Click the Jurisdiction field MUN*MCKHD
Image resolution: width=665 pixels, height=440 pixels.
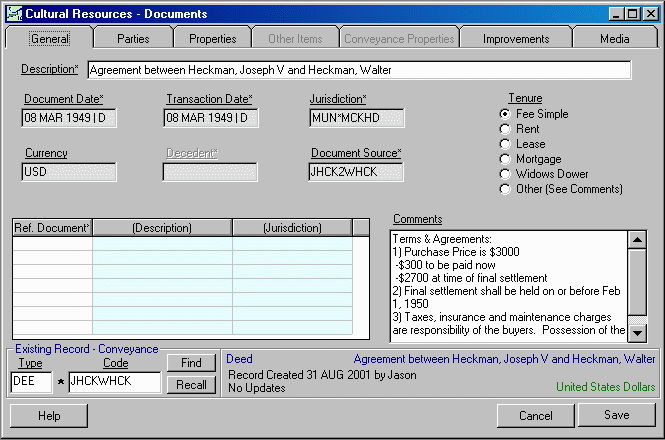coord(357,118)
